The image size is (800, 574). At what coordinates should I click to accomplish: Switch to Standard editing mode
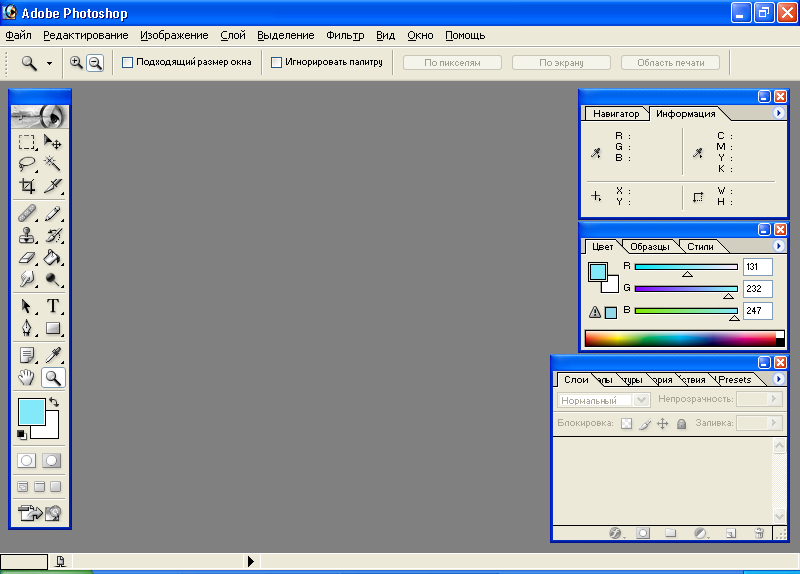click(x=27, y=461)
